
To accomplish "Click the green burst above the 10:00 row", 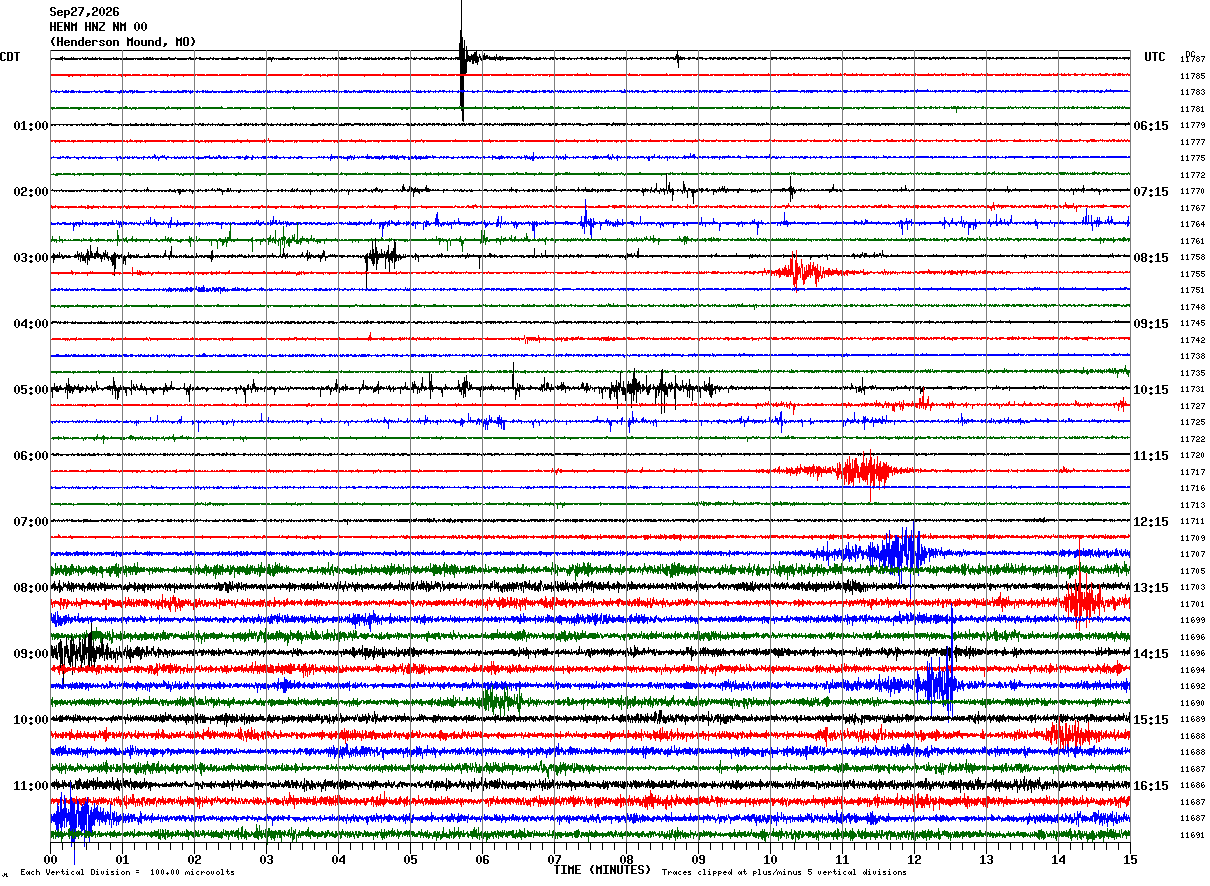I will tap(498, 700).
